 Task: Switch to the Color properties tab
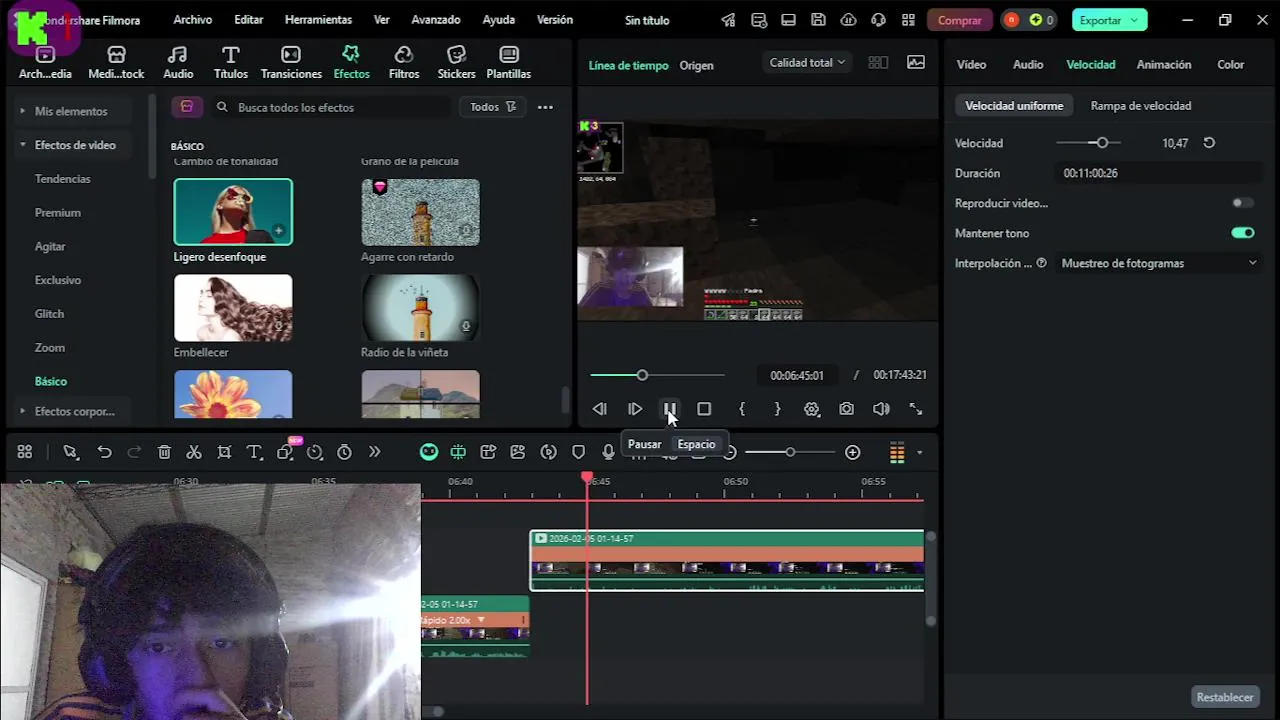click(x=1230, y=64)
